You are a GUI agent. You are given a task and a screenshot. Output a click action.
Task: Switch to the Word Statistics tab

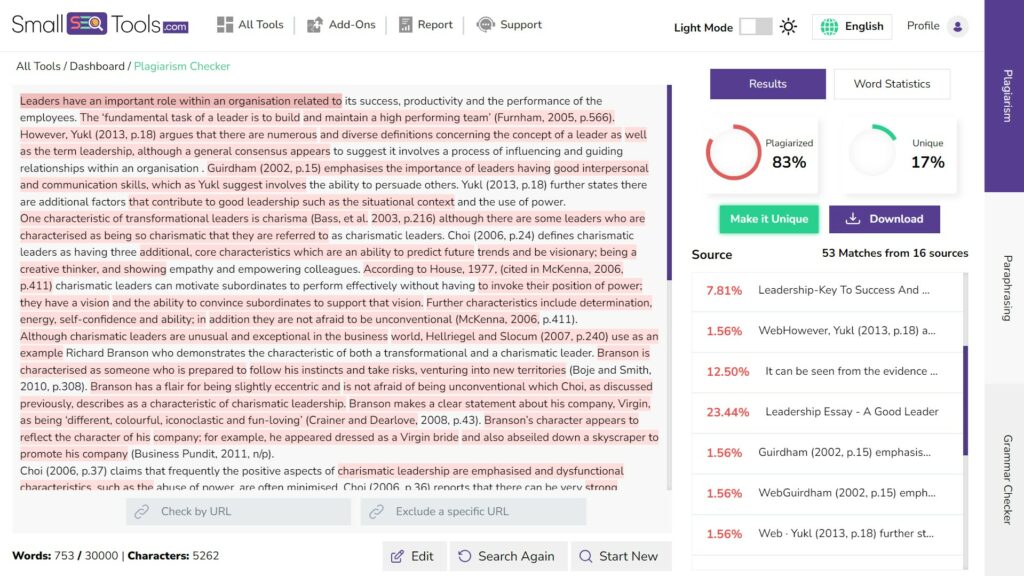891,84
